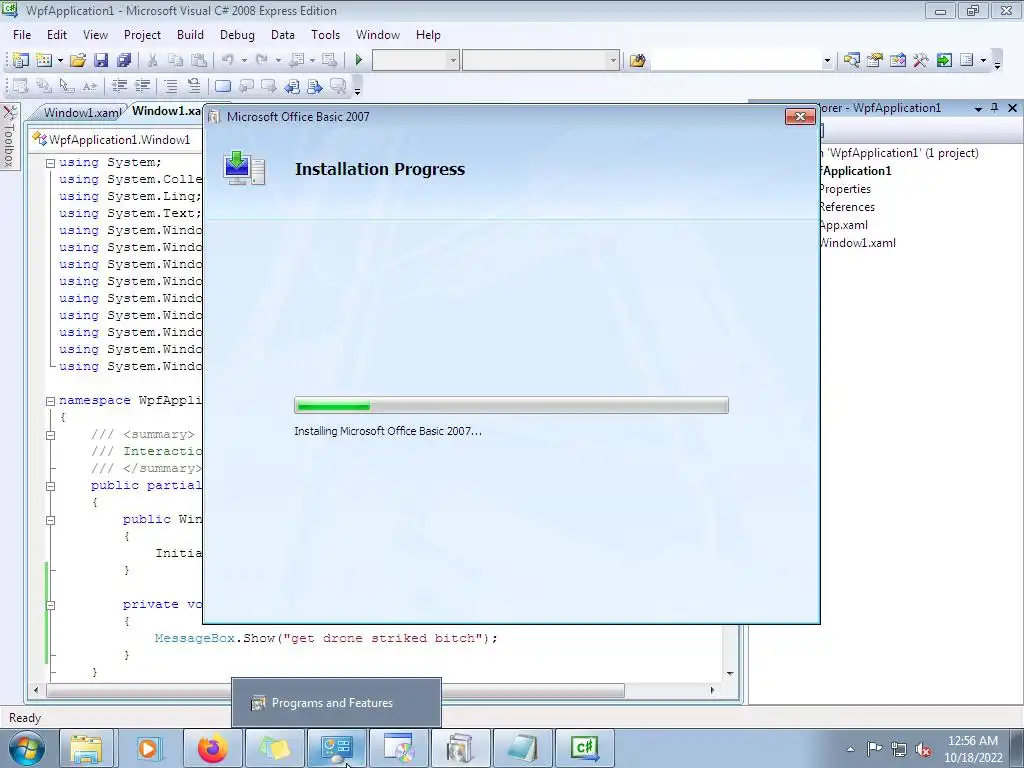1024x768 pixels.
Task: Click the New Project toolbar icon
Action: click(x=20, y=60)
